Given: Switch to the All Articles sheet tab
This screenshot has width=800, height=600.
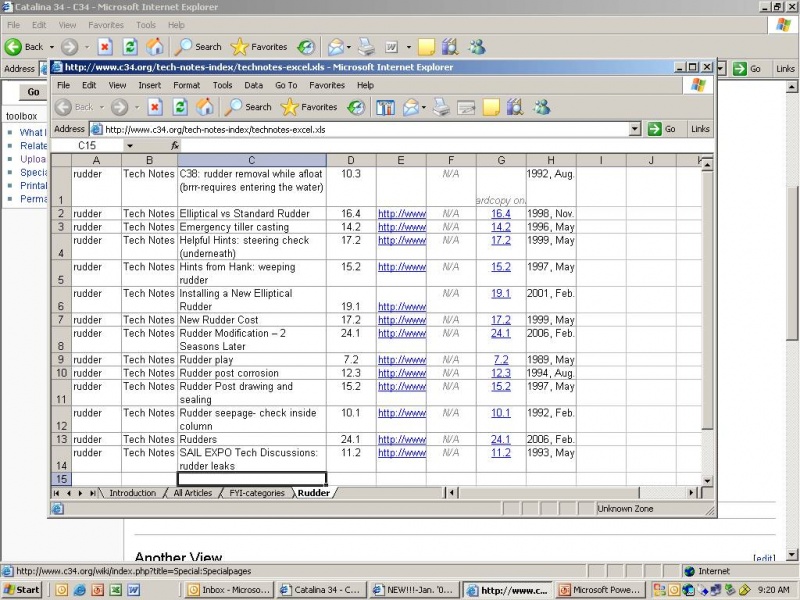Looking at the screenshot, I should [192, 493].
